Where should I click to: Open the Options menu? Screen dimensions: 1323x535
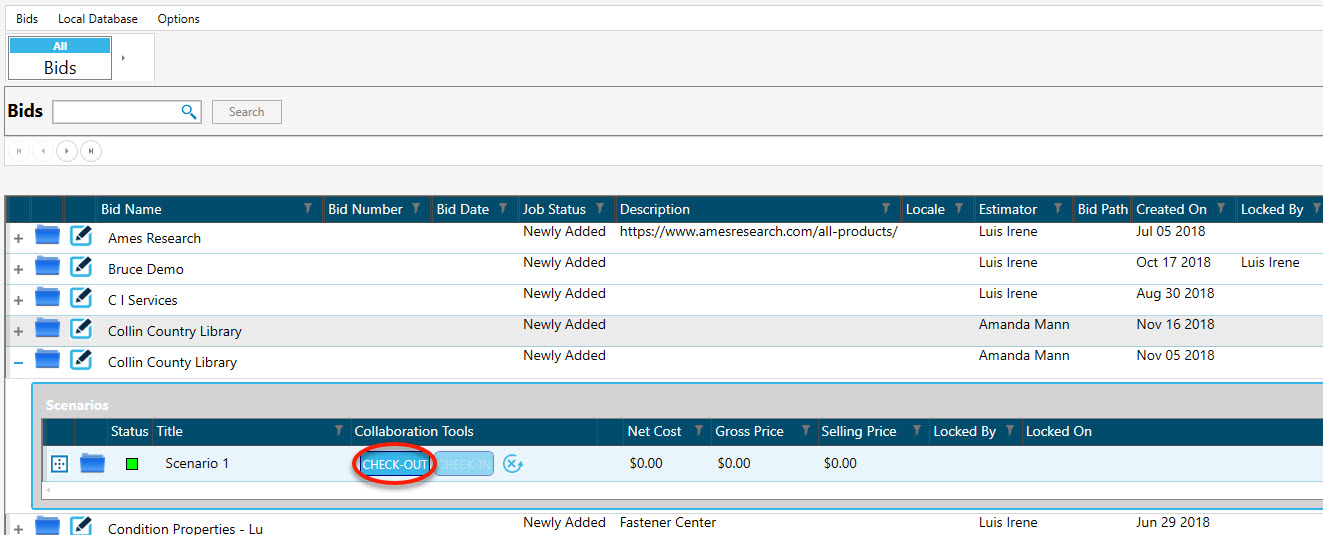[x=179, y=19]
